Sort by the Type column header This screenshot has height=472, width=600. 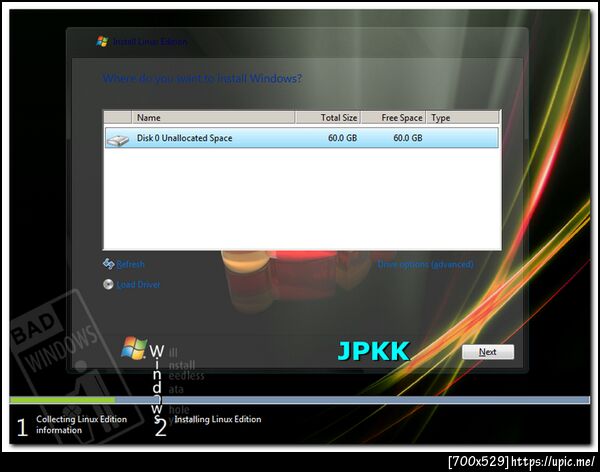click(463, 118)
